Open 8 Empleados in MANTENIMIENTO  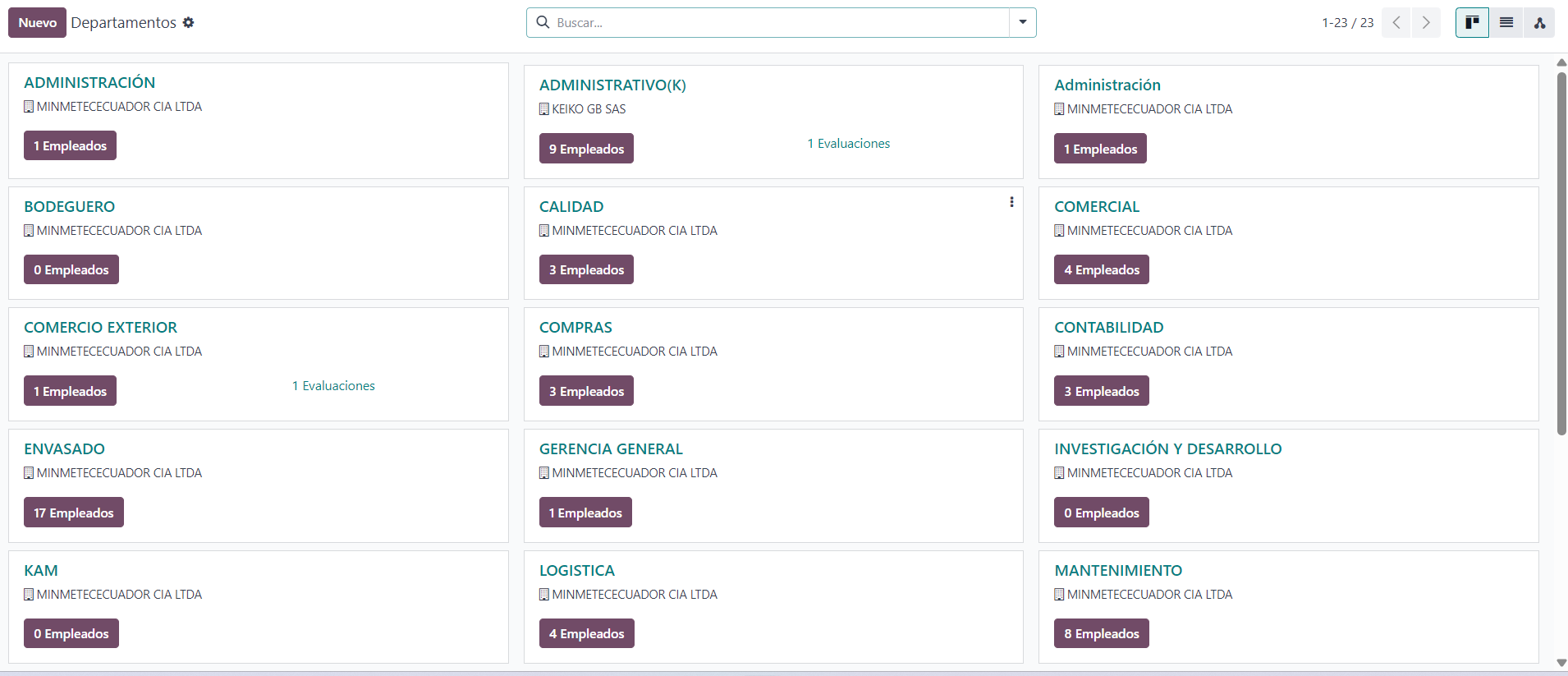[x=1101, y=633]
